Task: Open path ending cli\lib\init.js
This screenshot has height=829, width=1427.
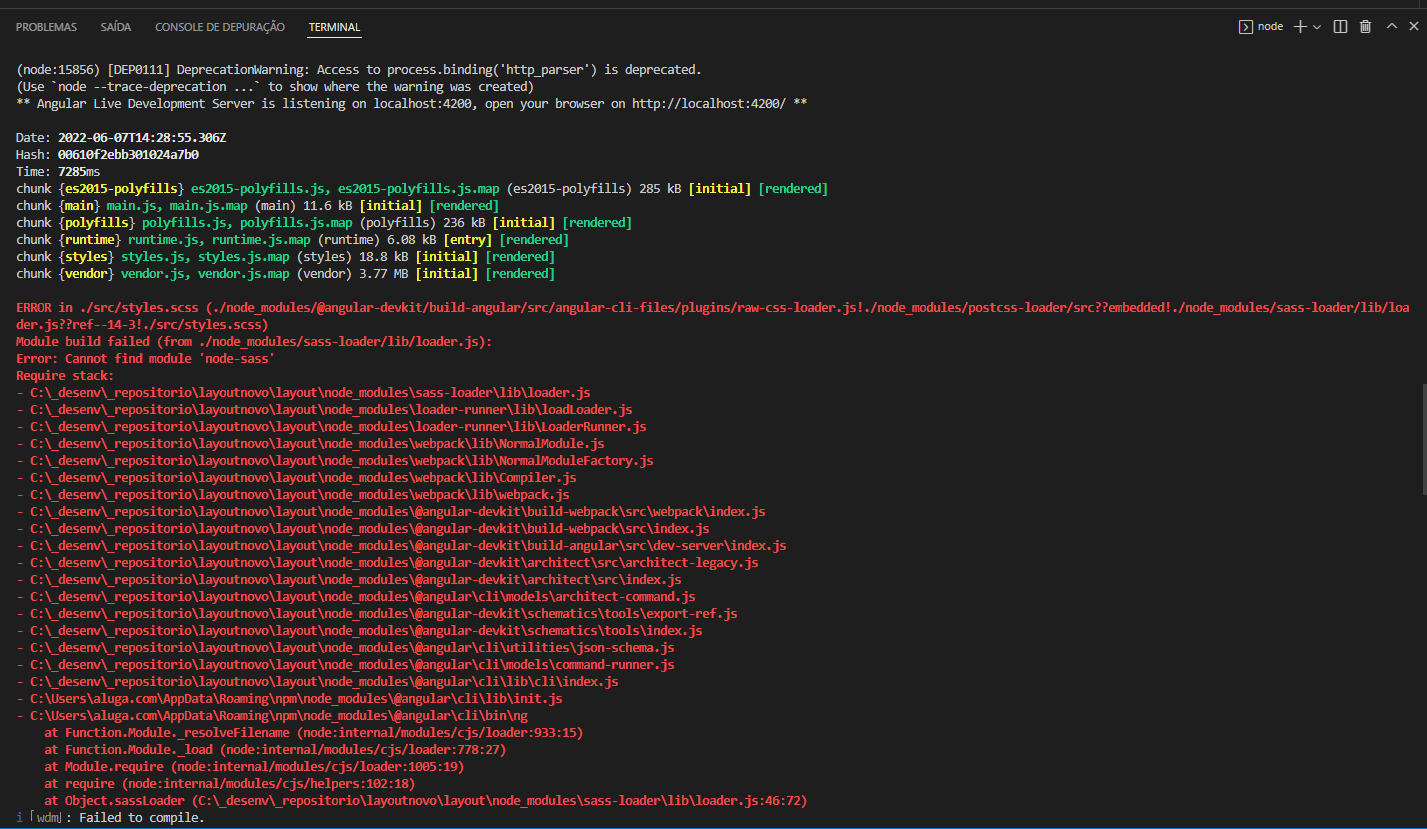Action: coord(296,699)
